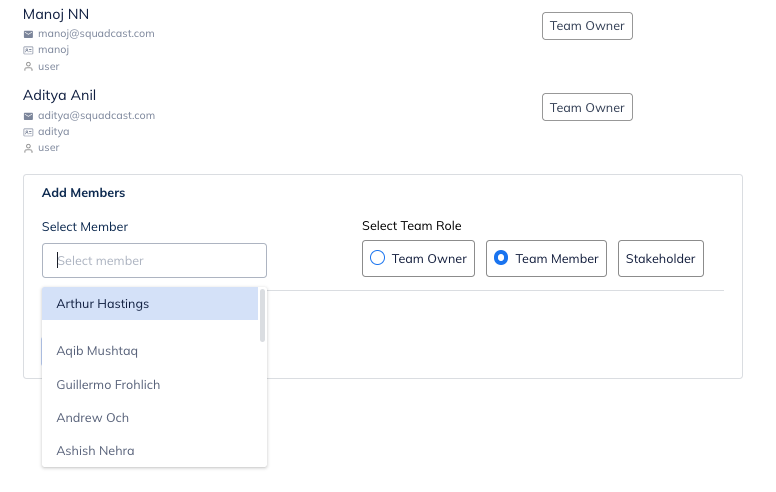Click the person icon under Manoj NN

click(28, 67)
